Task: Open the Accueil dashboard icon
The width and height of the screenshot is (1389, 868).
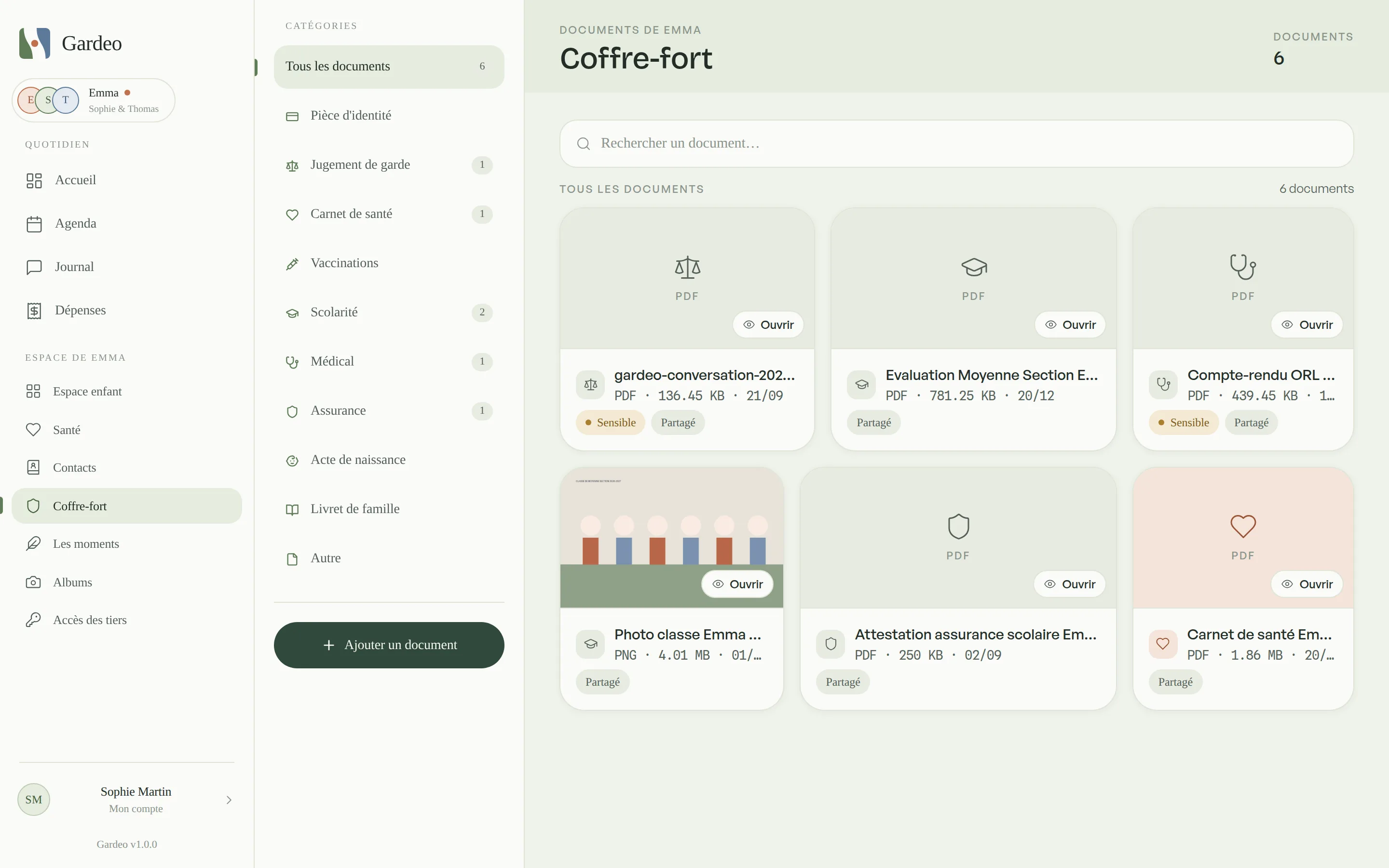Action: [34, 180]
